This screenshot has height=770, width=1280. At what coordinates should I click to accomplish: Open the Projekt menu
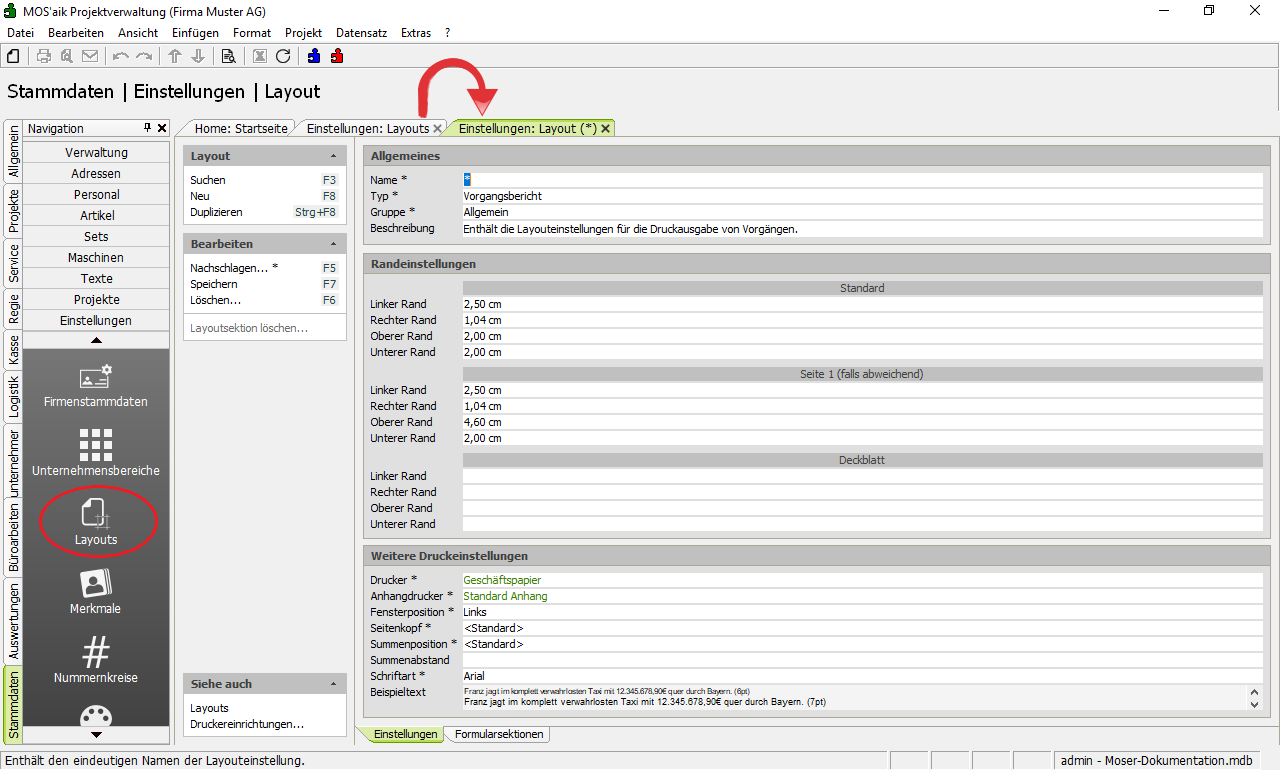pos(304,33)
